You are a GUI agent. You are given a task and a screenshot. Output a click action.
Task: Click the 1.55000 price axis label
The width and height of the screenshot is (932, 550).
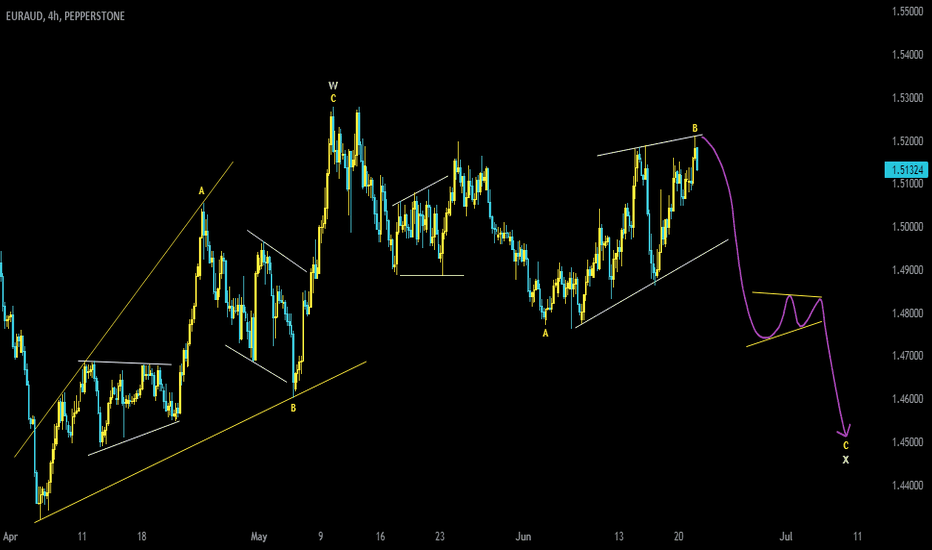tap(907, 11)
